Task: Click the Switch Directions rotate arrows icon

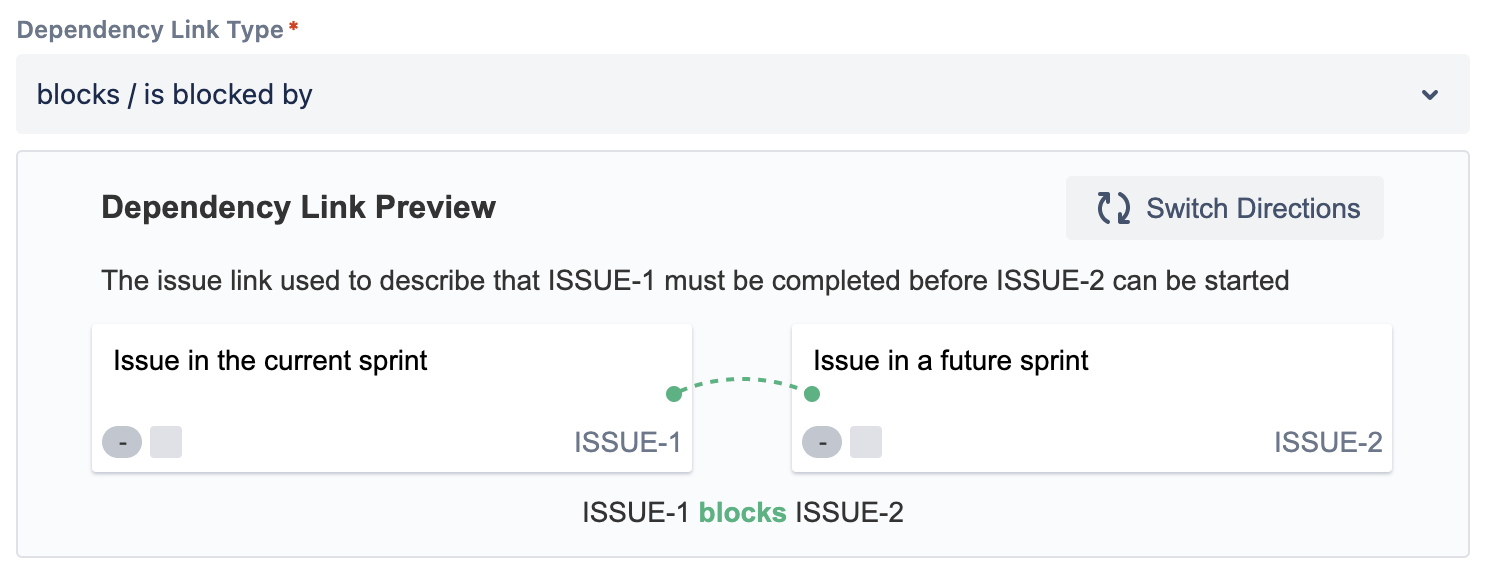Action: pyautogui.click(x=1113, y=208)
